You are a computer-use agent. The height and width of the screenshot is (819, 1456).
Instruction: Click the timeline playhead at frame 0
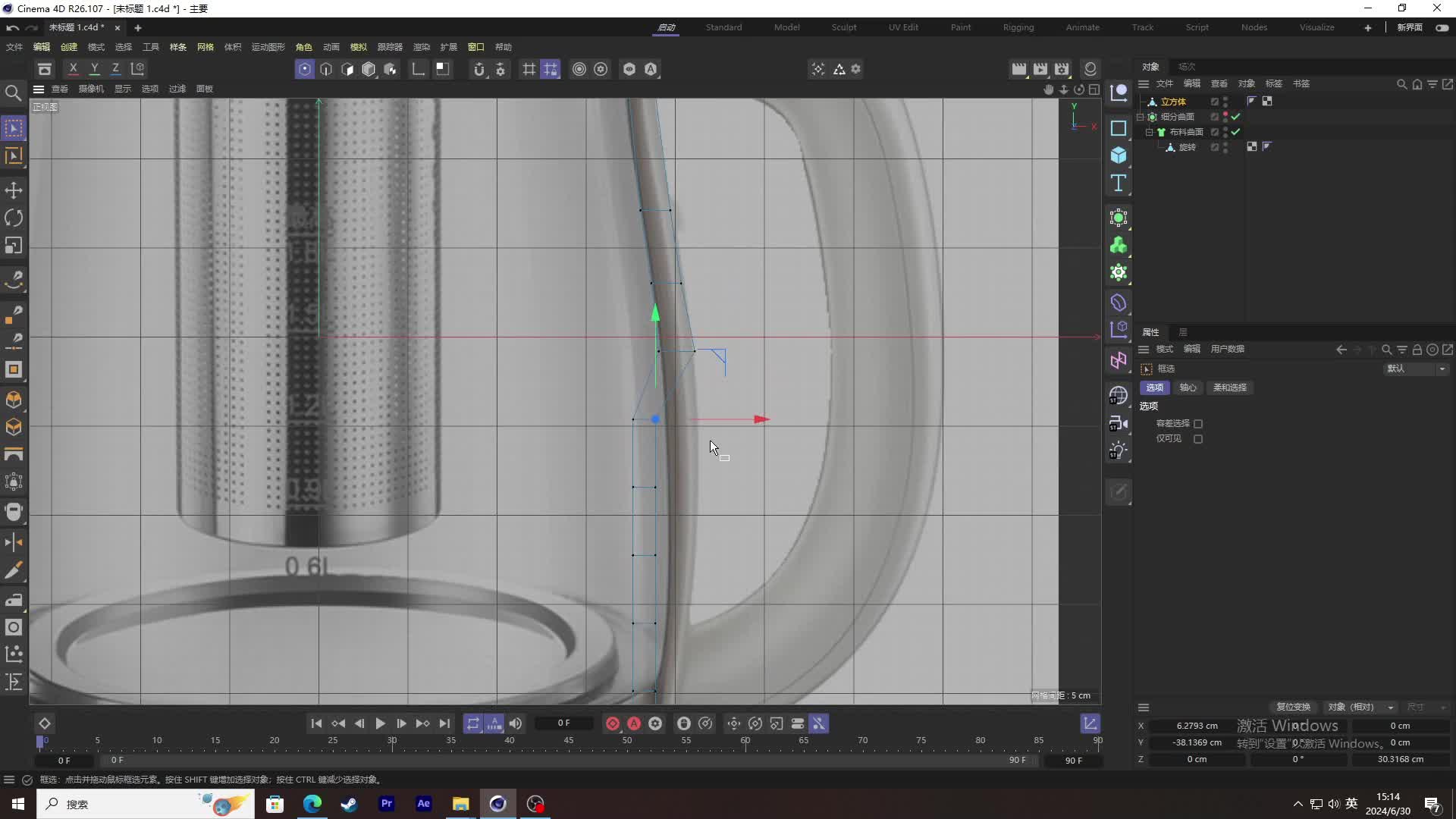(40, 741)
